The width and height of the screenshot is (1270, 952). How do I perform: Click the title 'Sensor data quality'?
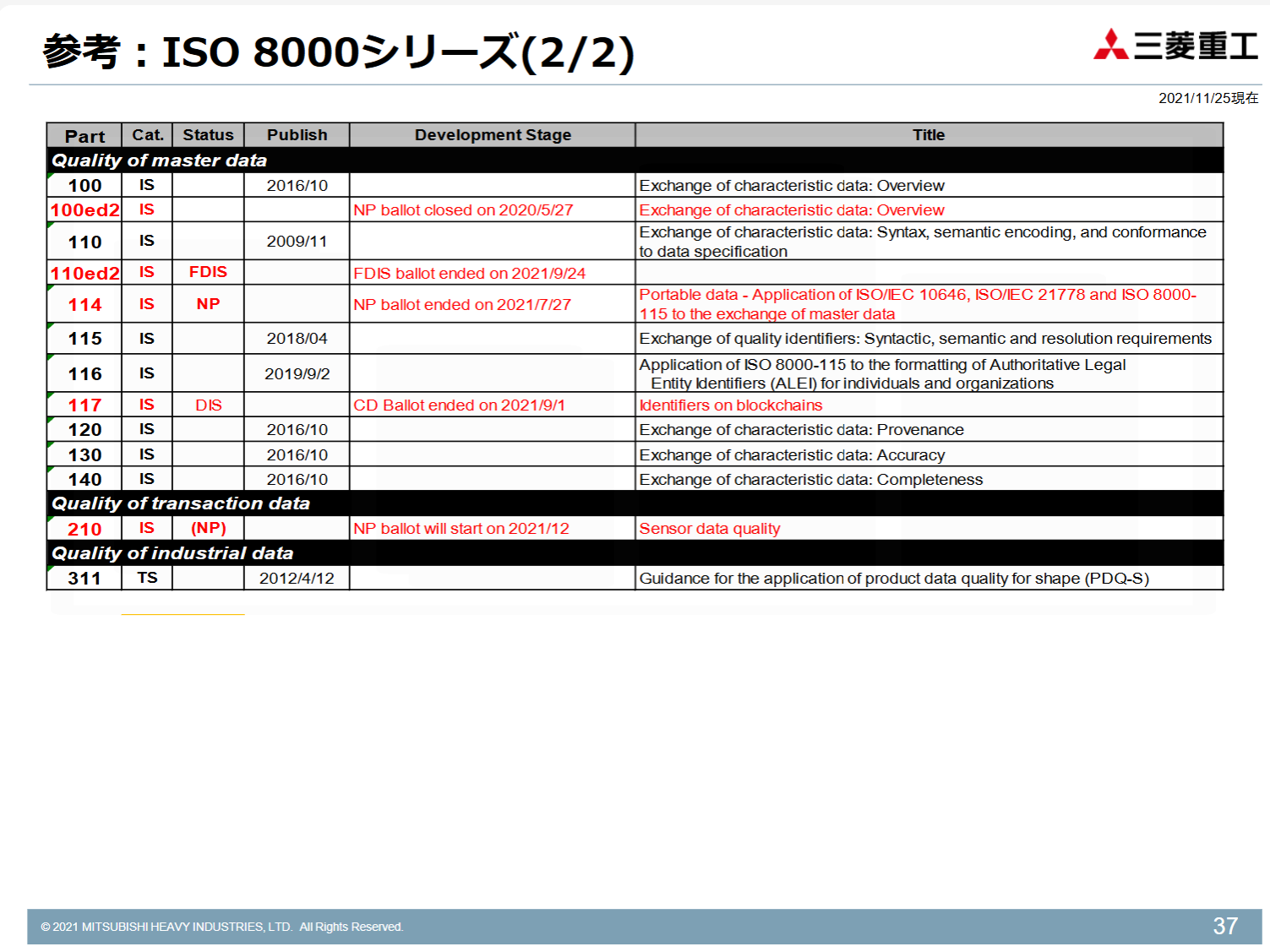pyautogui.click(x=710, y=529)
